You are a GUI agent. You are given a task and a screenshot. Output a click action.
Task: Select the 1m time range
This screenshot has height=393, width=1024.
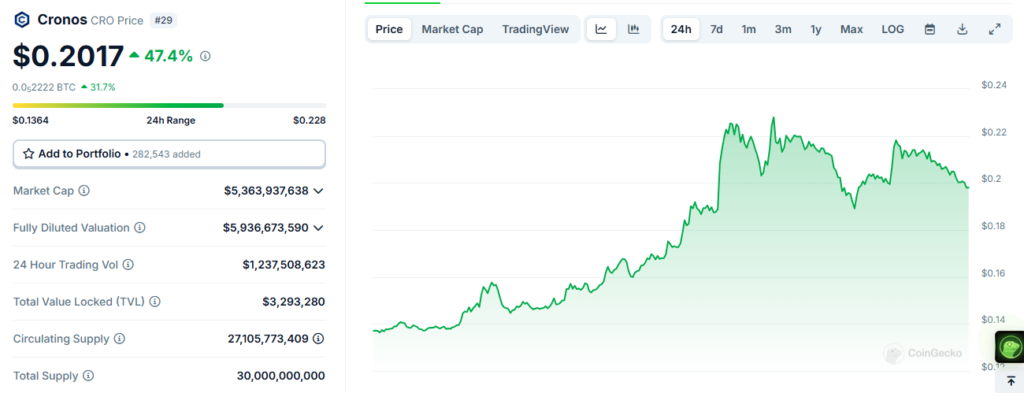tap(748, 29)
